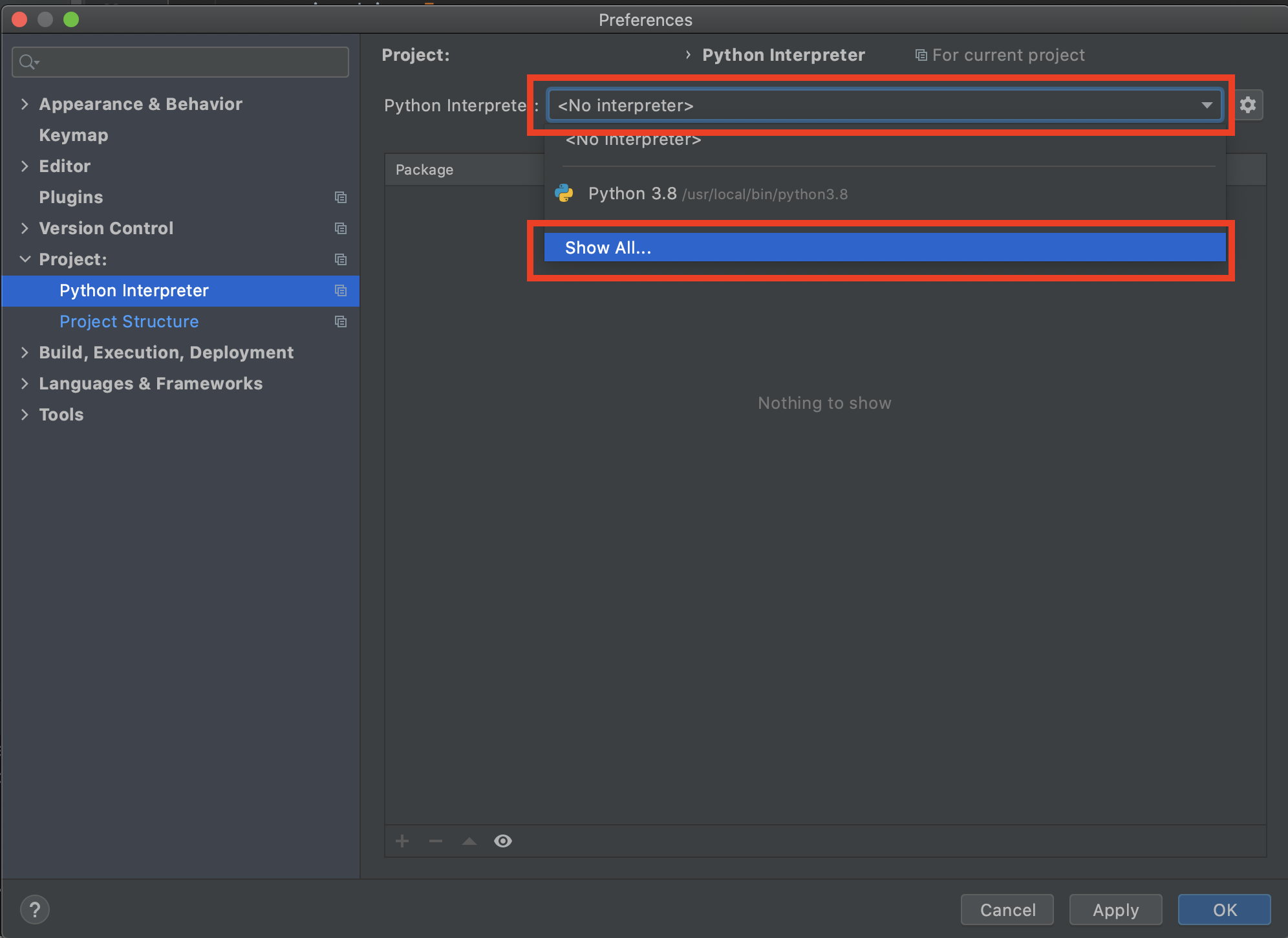
Task: Click the project-level icon beside Plugins
Action: pos(341,197)
